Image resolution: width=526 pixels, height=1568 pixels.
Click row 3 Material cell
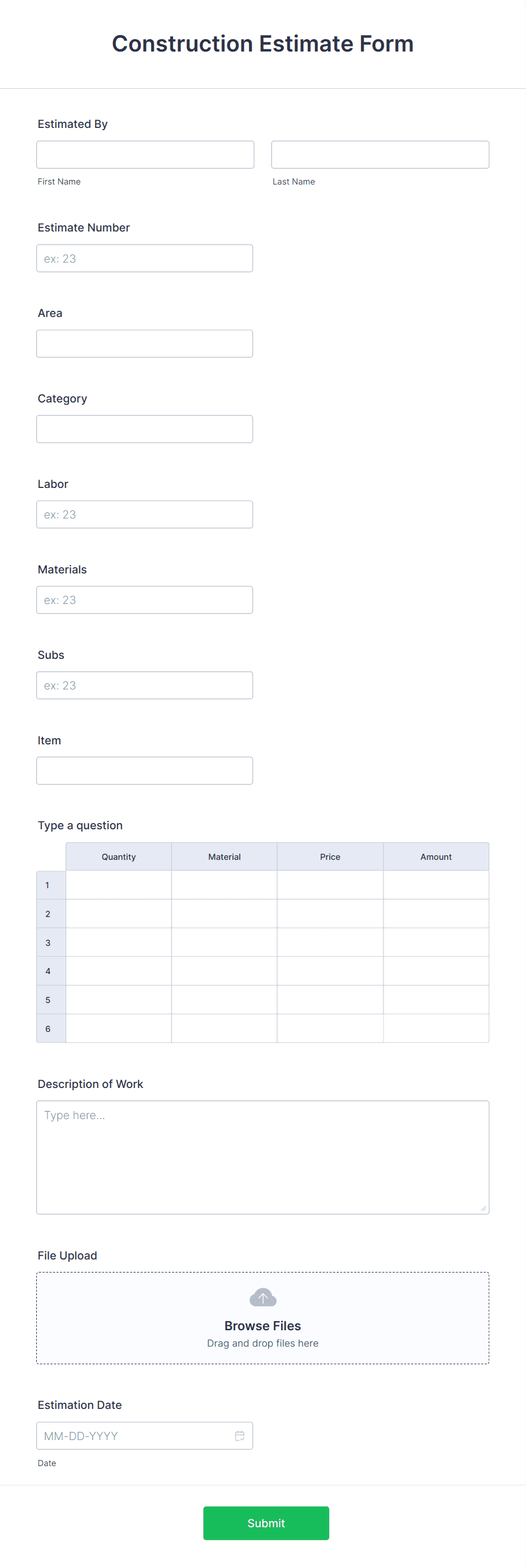click(225, 942)
